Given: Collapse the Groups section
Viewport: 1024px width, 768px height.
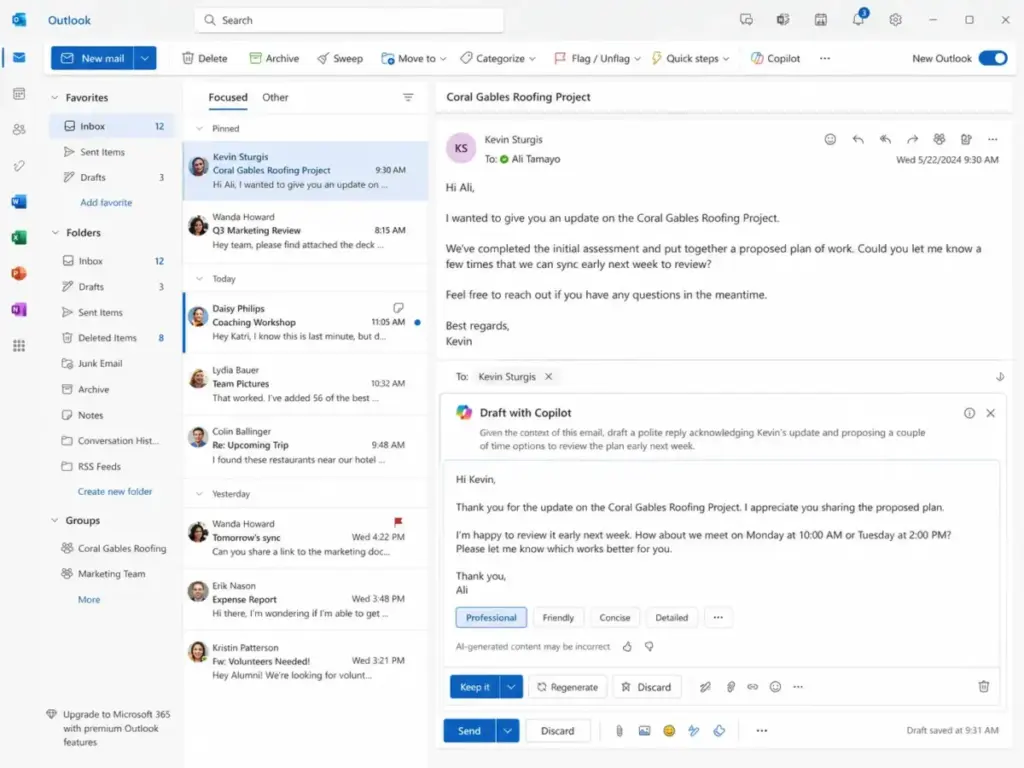Looking at the screenshot, I should pos(55,520).
